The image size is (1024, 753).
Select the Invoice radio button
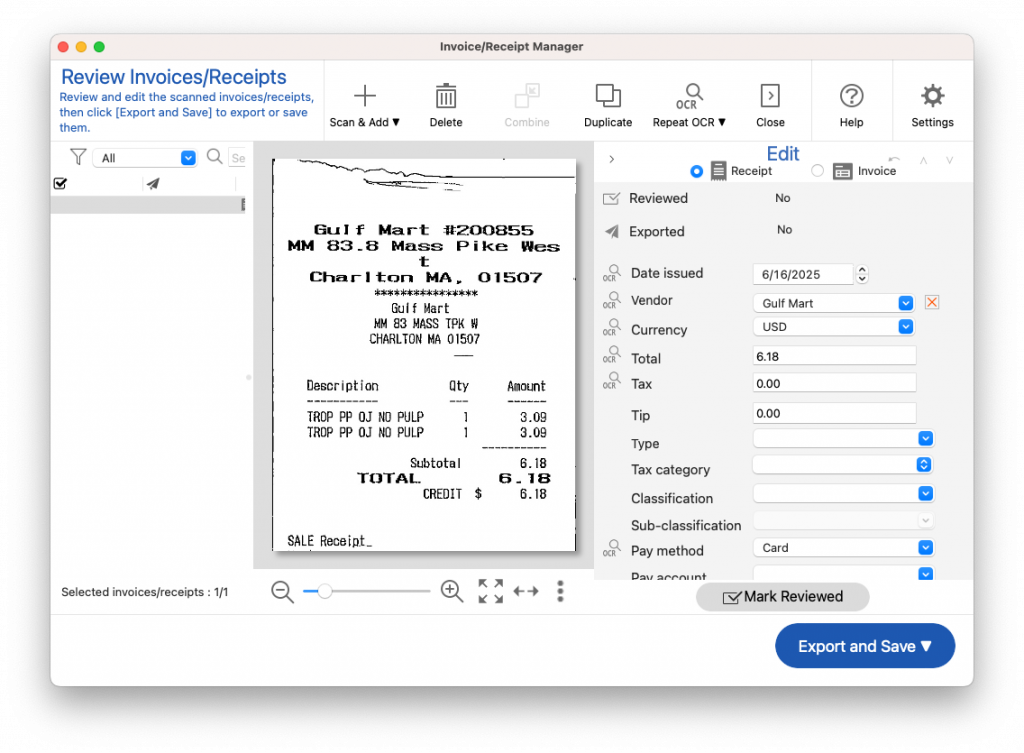pos(817,171)
